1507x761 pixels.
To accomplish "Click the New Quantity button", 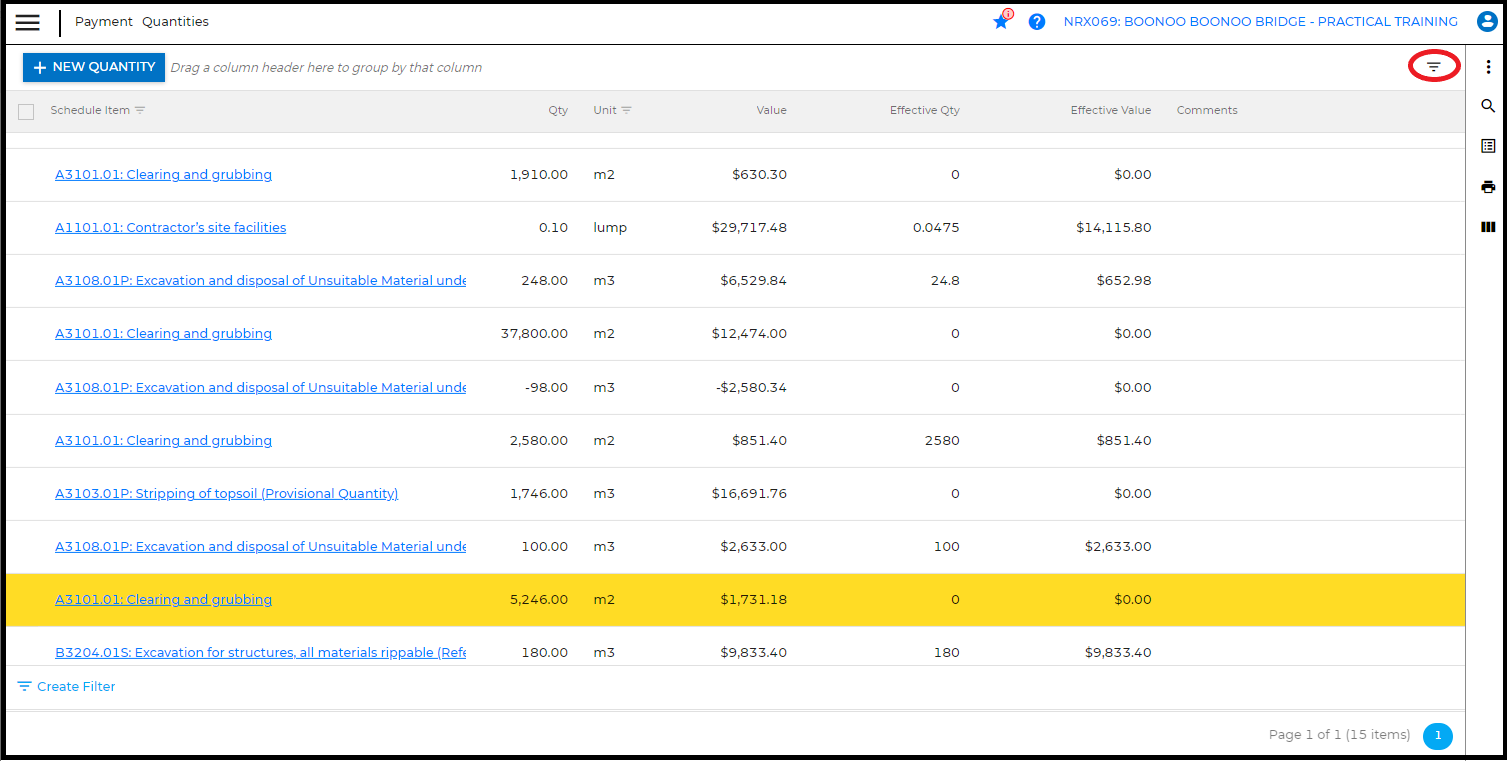I will (x=94, y=67).
